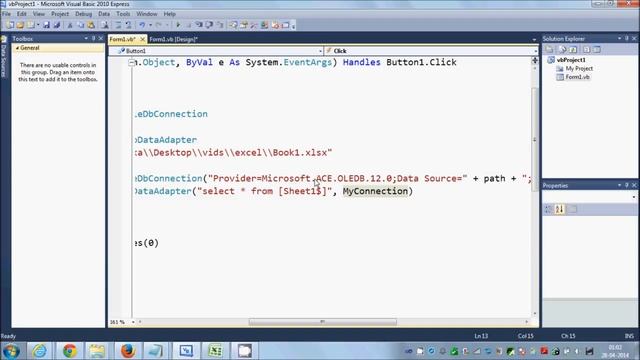640x360 pixels.
Task: Open Google Chrome from the taskbar
Action: (70, 351)
